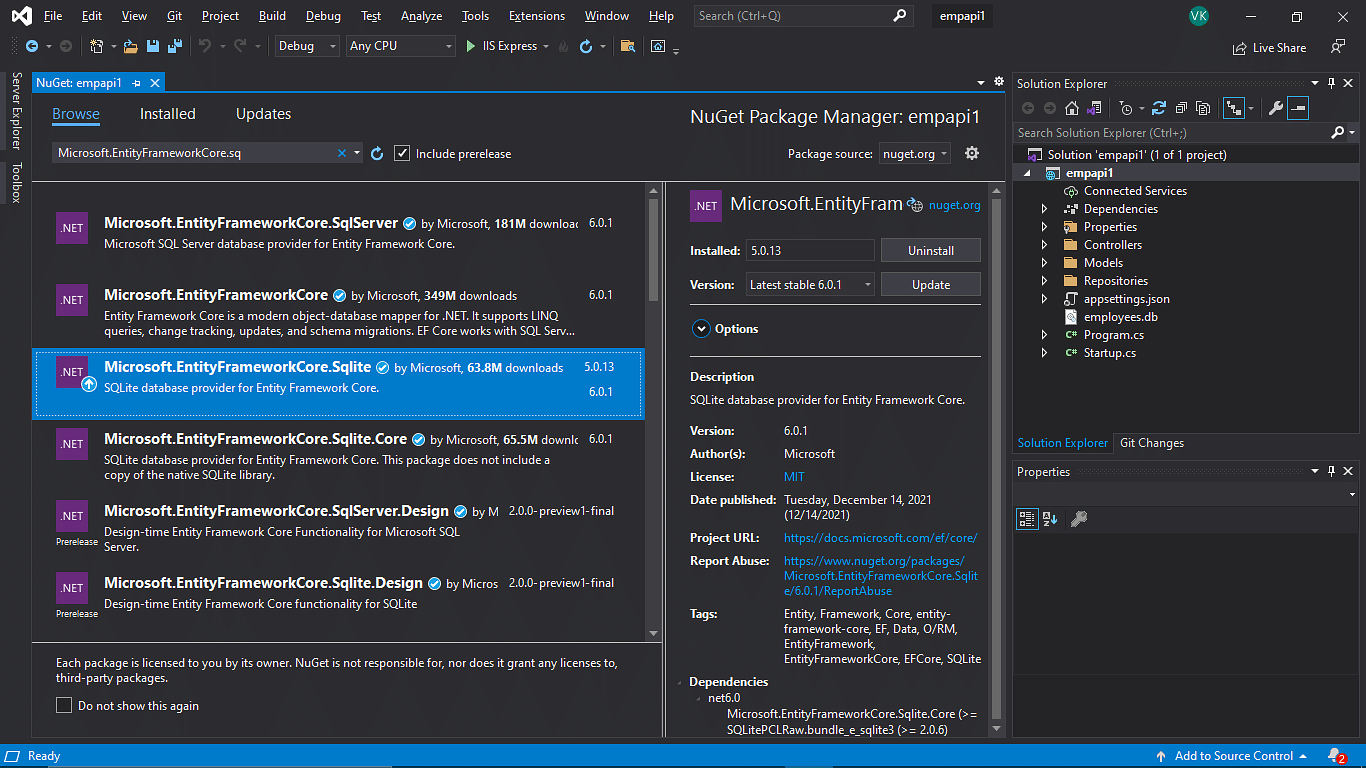Open NuGet package source settings gear
Image resolution: width=1366 pixels, height=768 pixels.
(971, 153)
